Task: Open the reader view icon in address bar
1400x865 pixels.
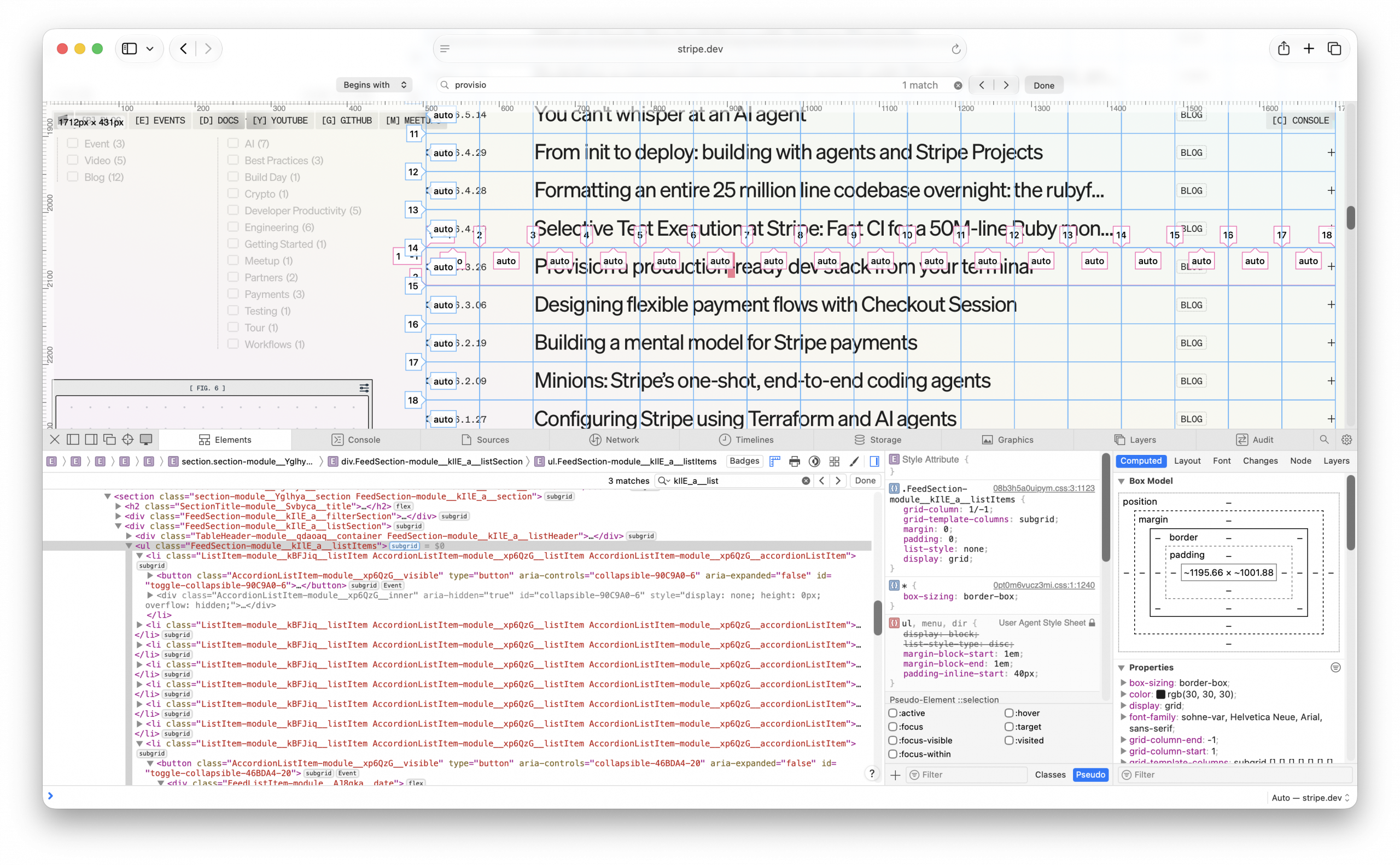Action: point(445,49)
